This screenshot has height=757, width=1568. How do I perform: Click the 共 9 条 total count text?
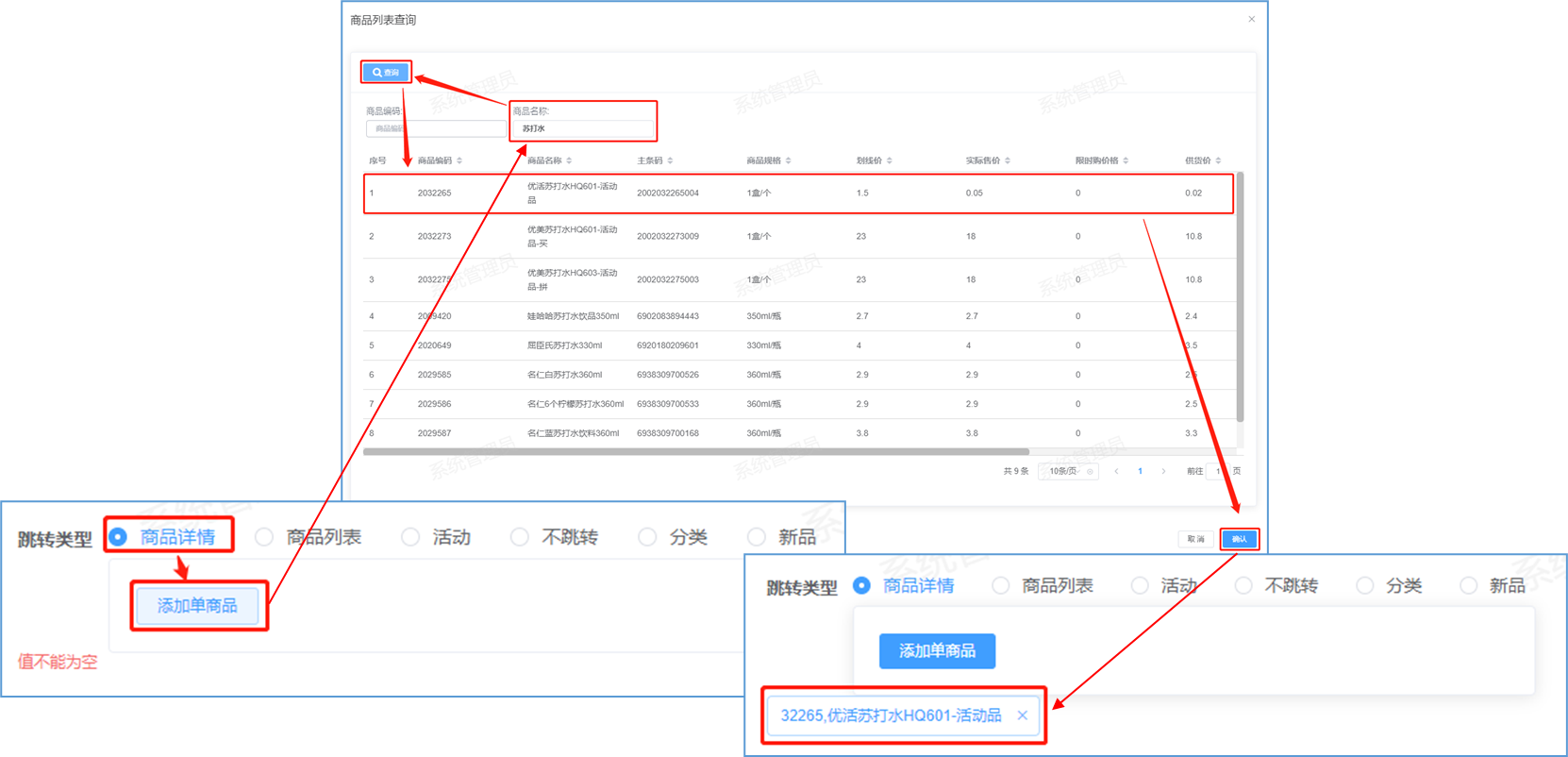[x=1016, y=471]
